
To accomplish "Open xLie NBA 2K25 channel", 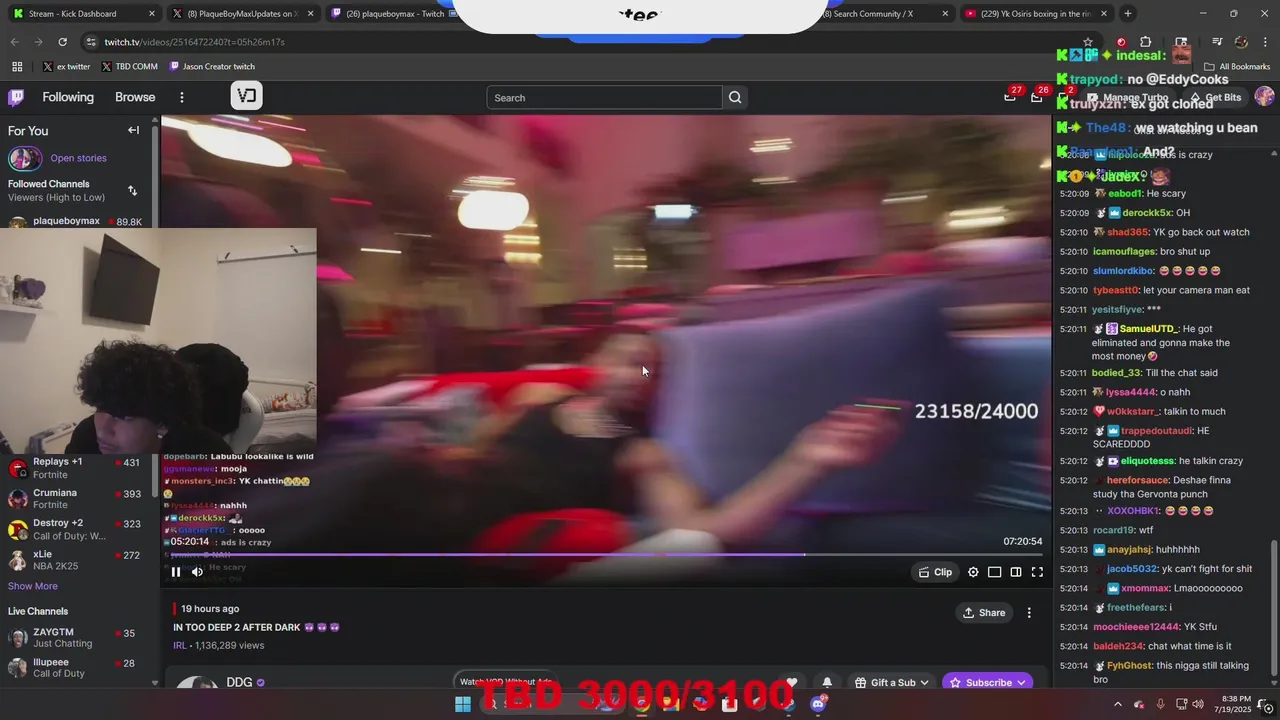I will point(75,560).
